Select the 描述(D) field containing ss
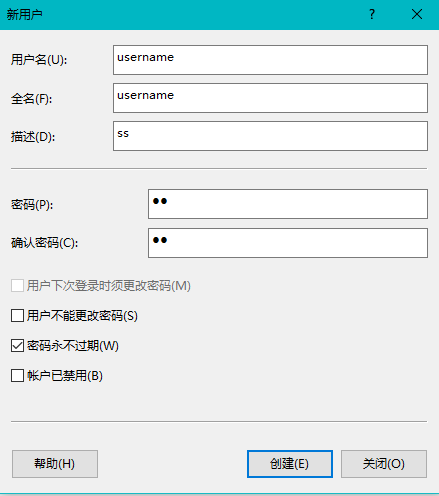The image size is (439, 496). point(270,136)
